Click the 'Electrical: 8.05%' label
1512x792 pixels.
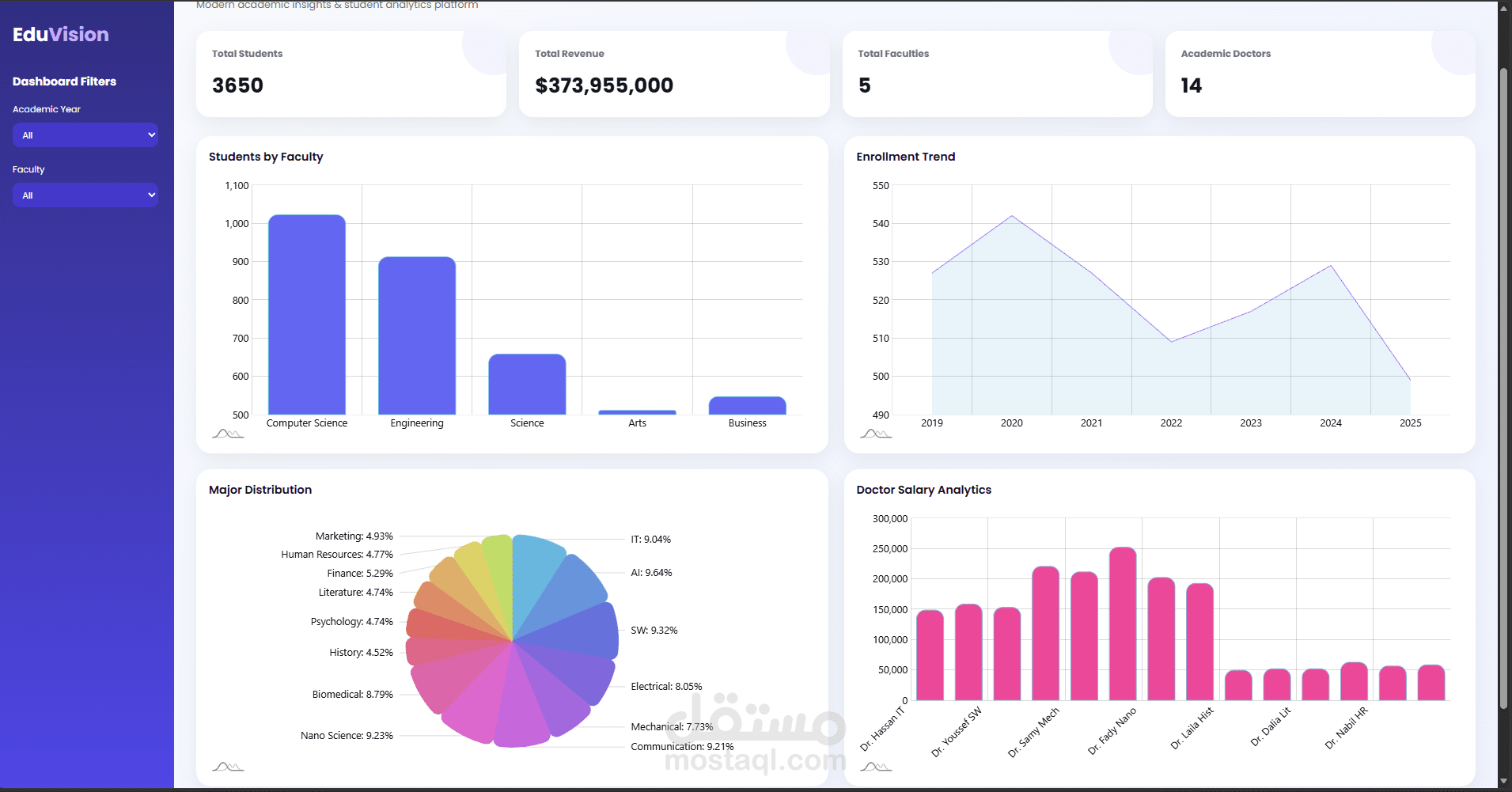[x=666, y=687]
